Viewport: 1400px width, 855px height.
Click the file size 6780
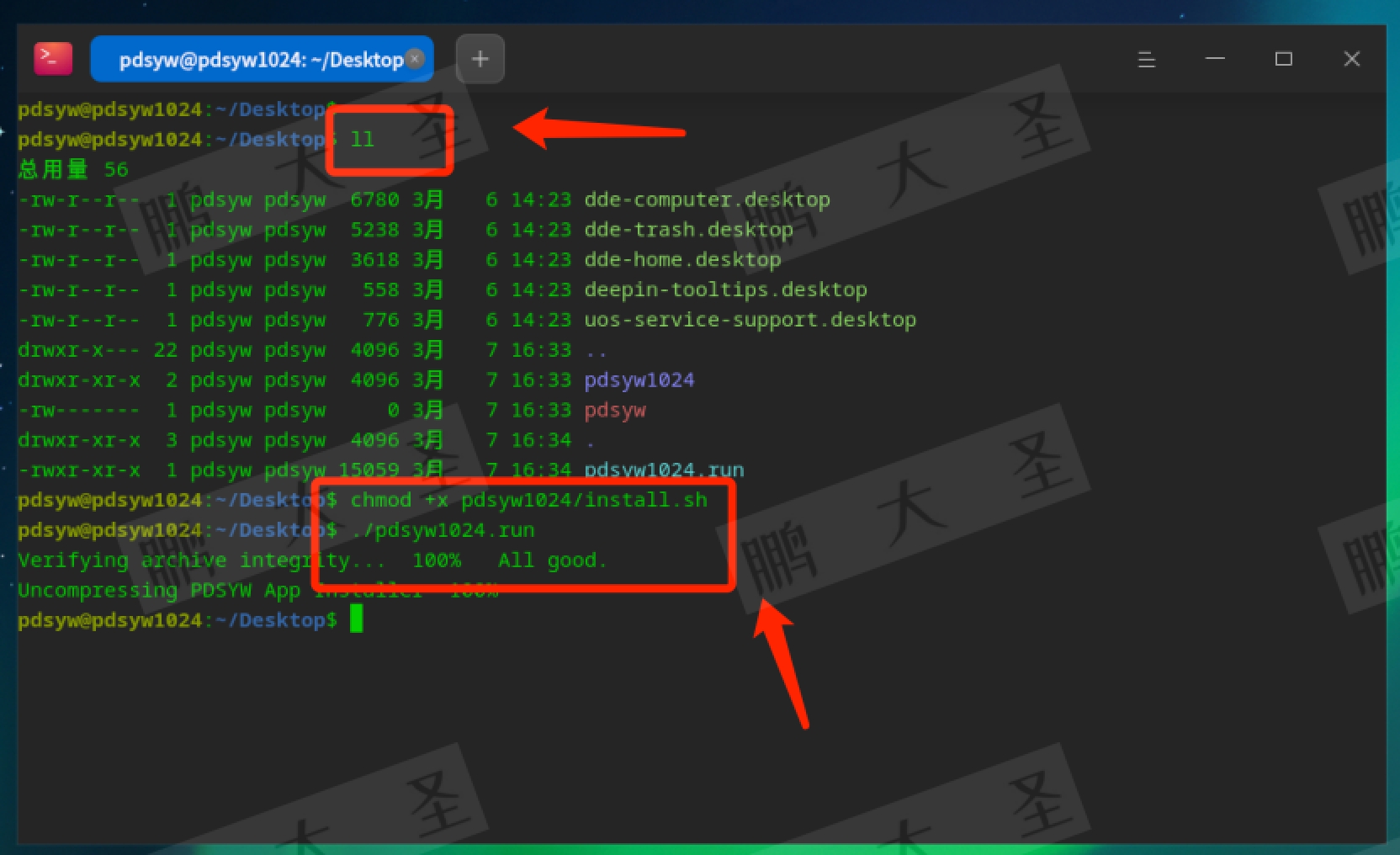(374, 199)
